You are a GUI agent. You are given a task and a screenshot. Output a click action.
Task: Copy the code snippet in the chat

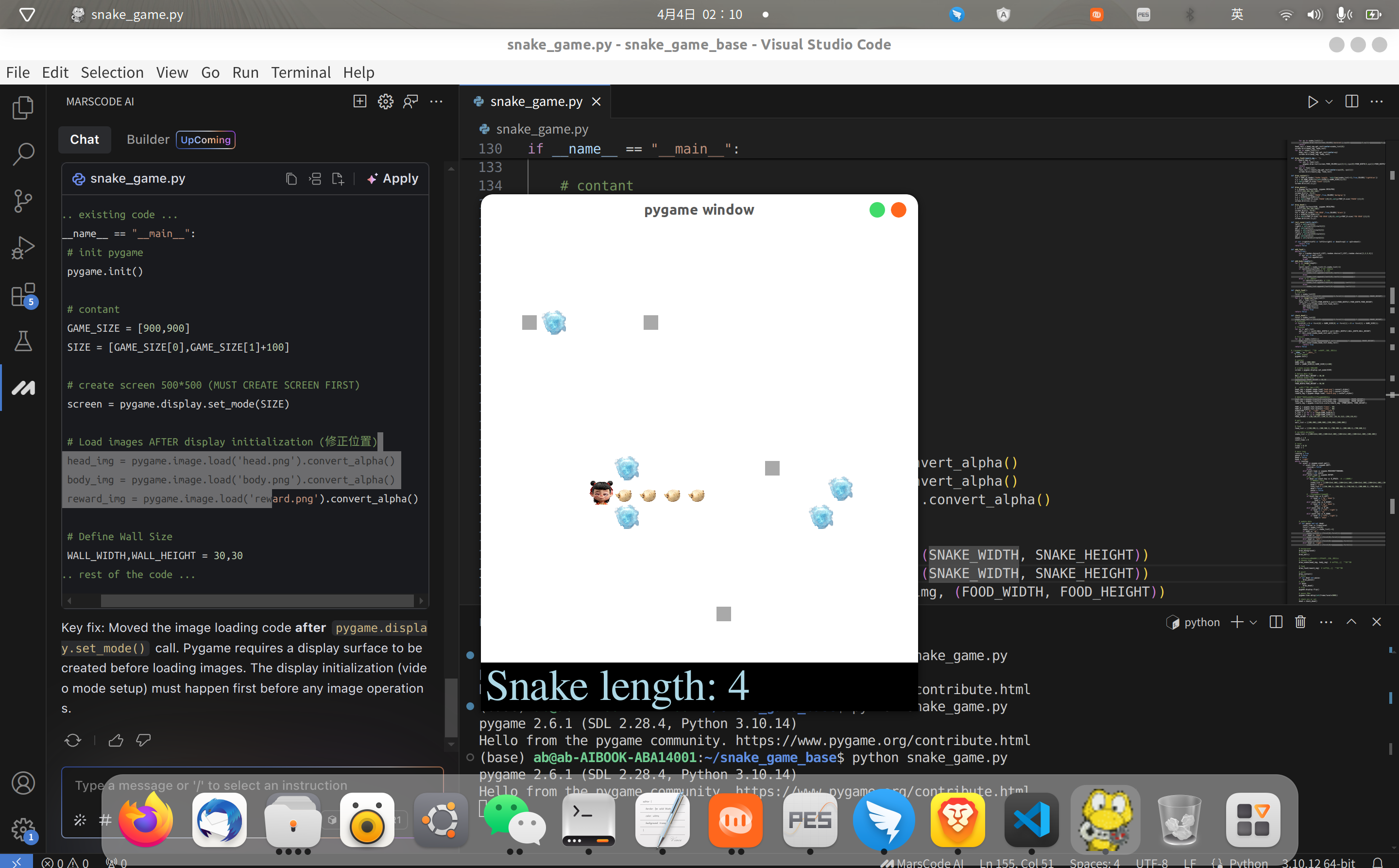(291, 179)
